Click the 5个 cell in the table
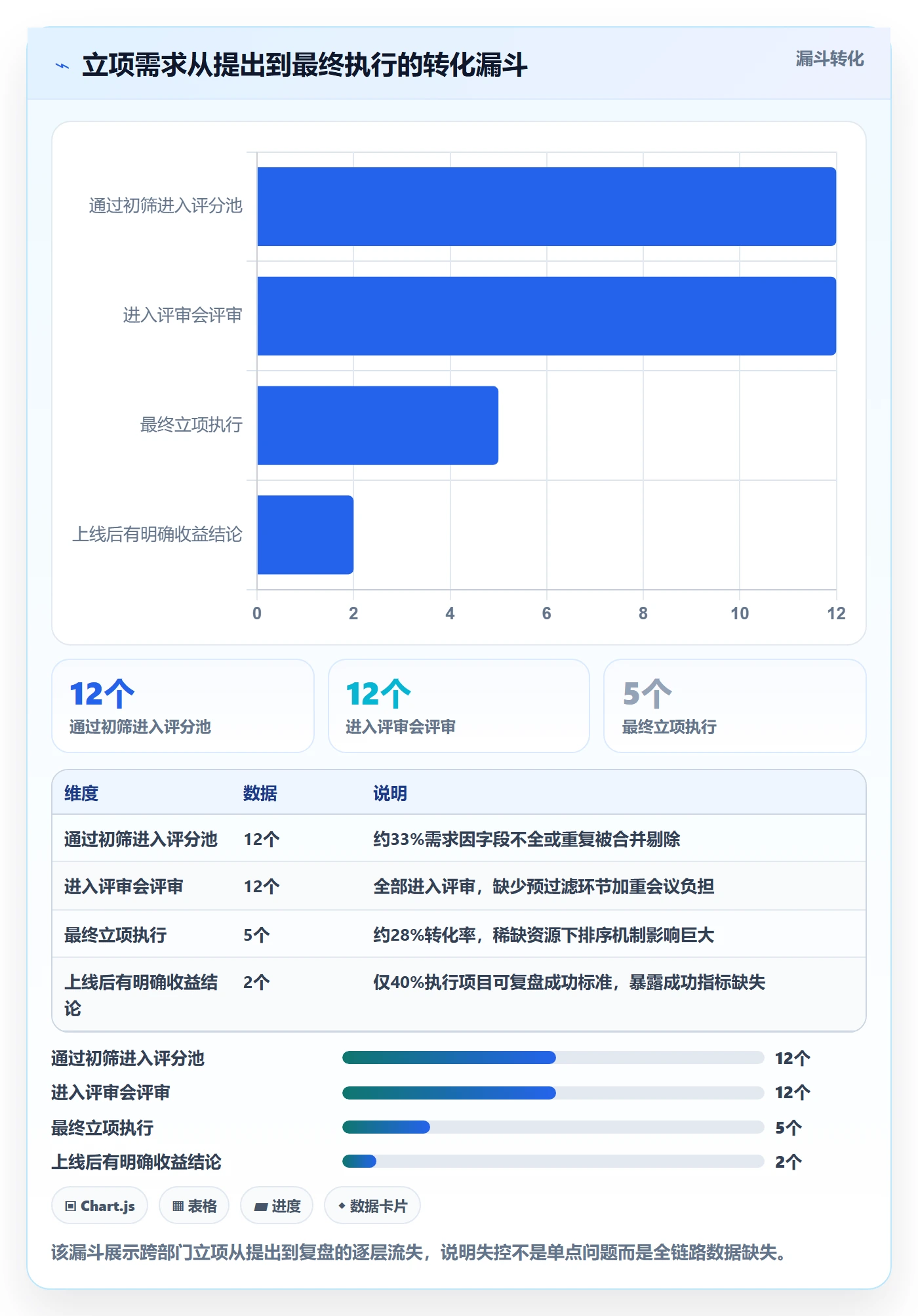The width and height of the screenshot is (918, 1316). point(256,935)
